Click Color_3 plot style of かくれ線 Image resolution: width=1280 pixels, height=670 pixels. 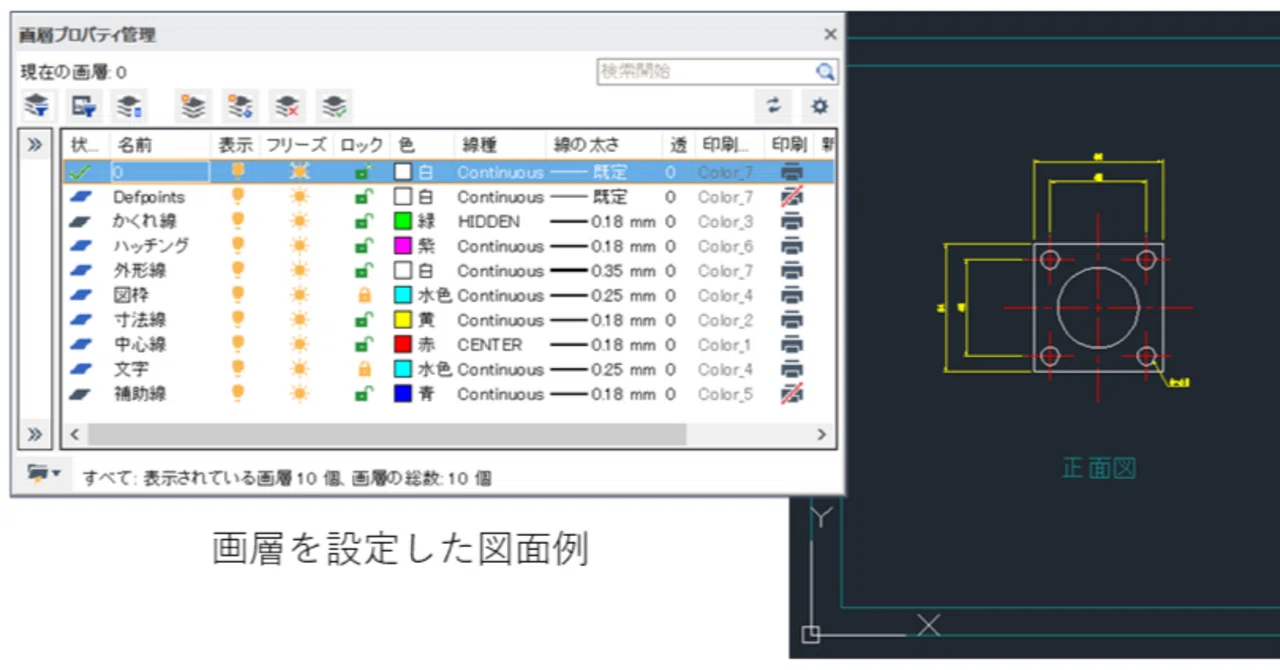[726, 222]
